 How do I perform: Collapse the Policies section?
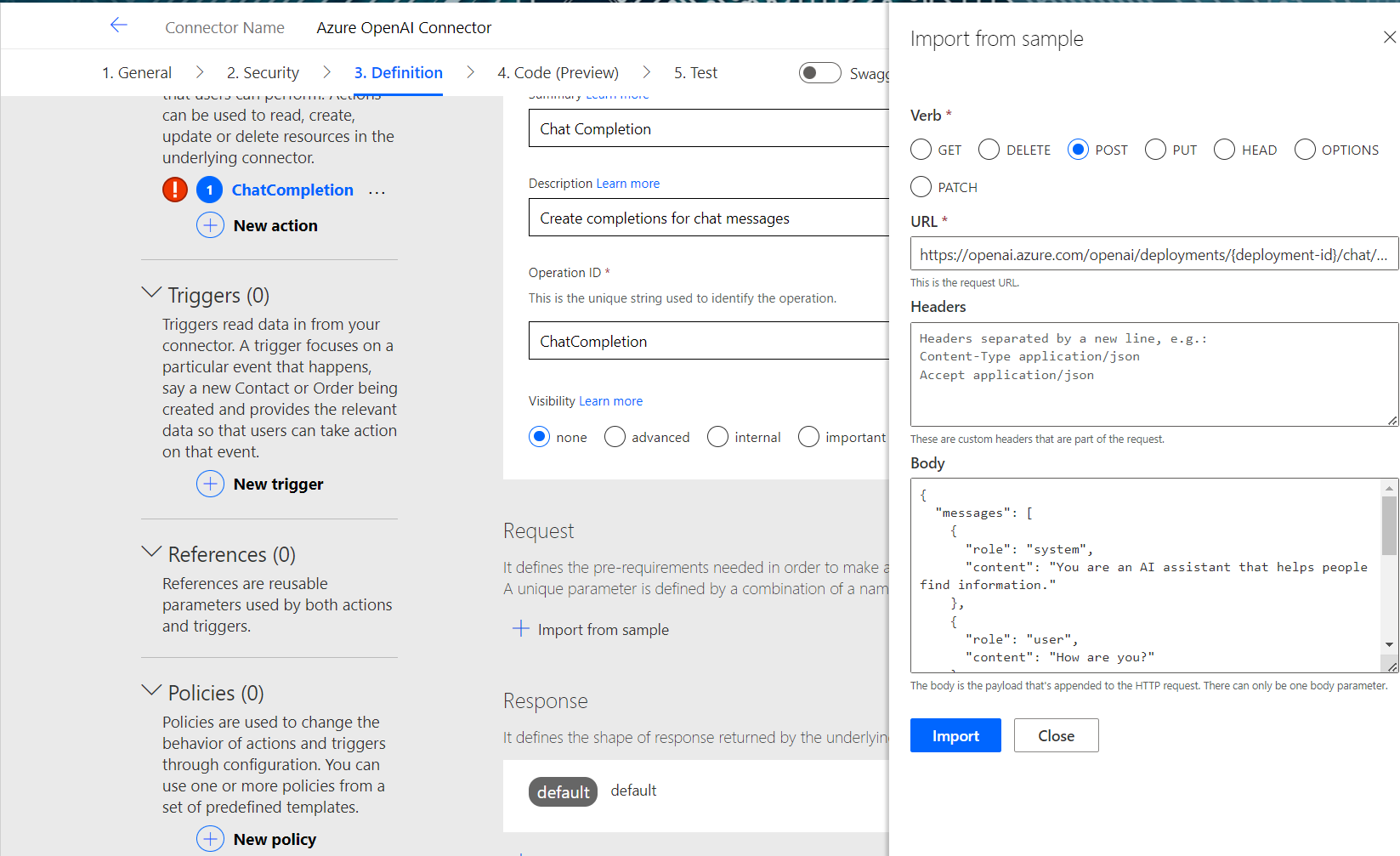151,691
